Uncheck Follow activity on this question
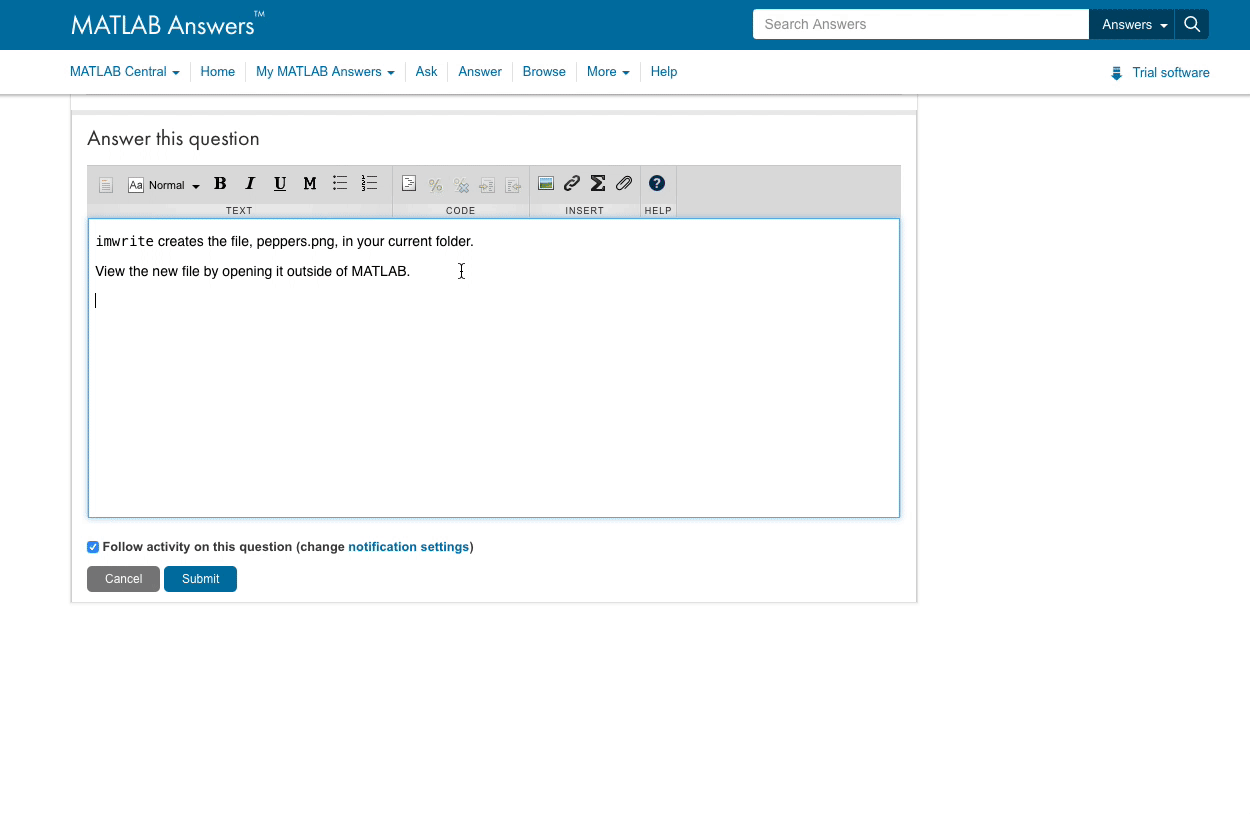The height and width of the screenshot is (814, 1250). pos(93,547)
